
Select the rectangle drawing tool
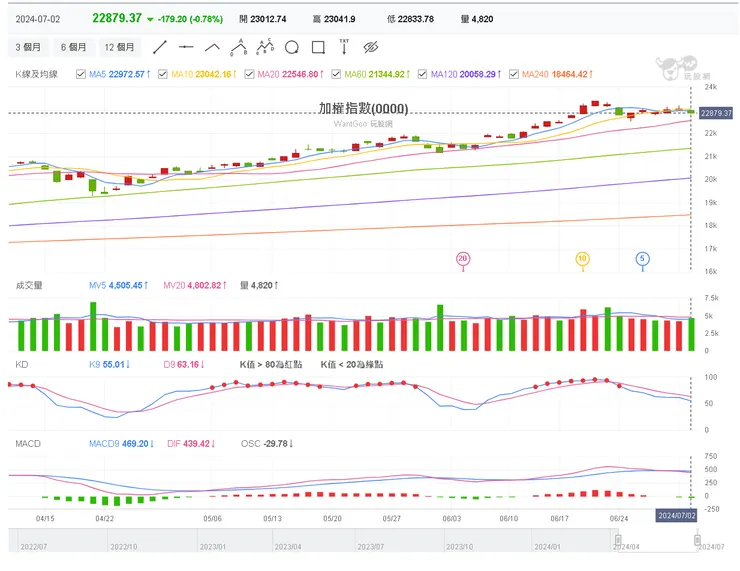[x=318, y=47]
